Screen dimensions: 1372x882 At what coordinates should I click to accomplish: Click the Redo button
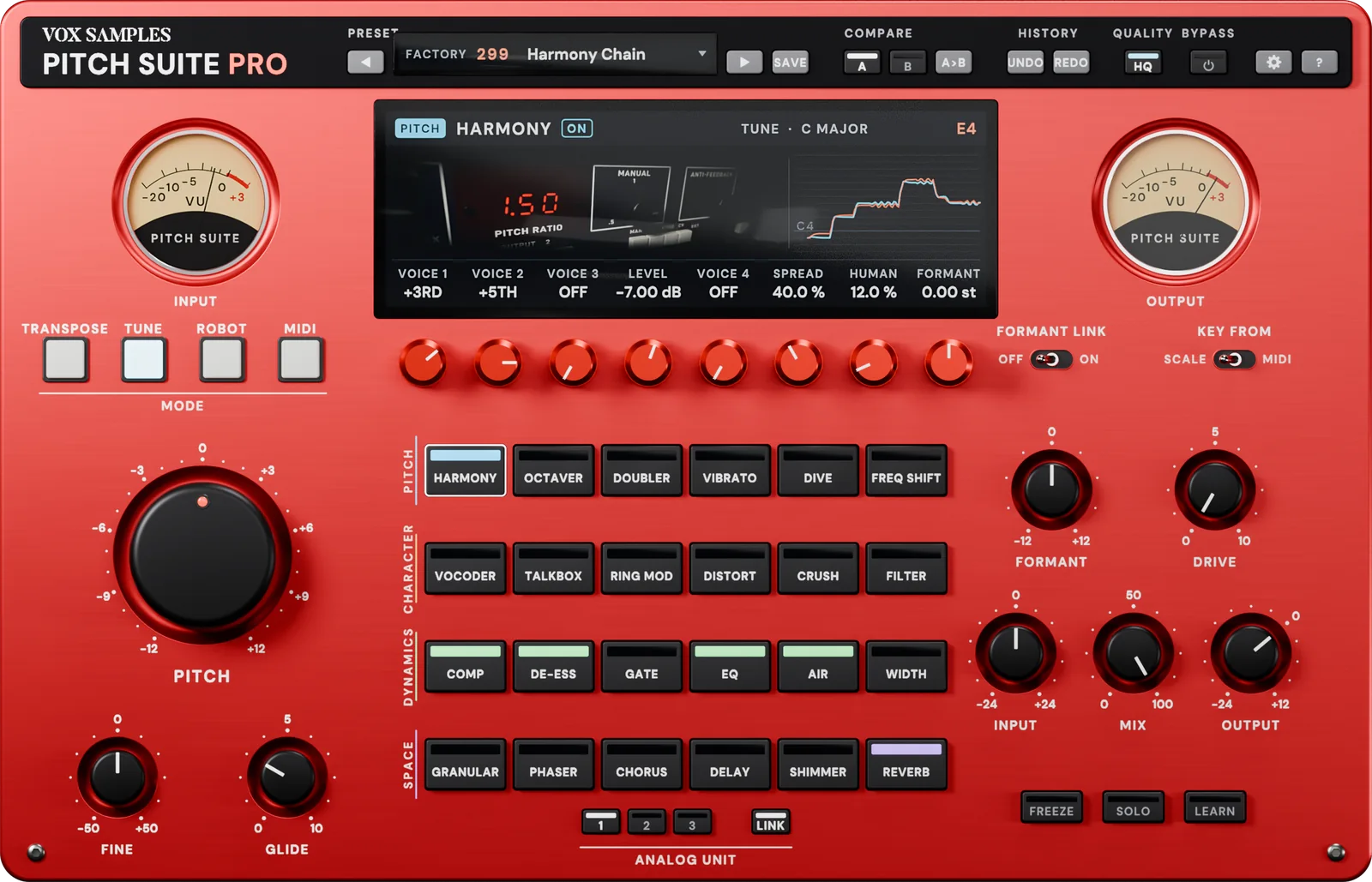point(1071,62)
